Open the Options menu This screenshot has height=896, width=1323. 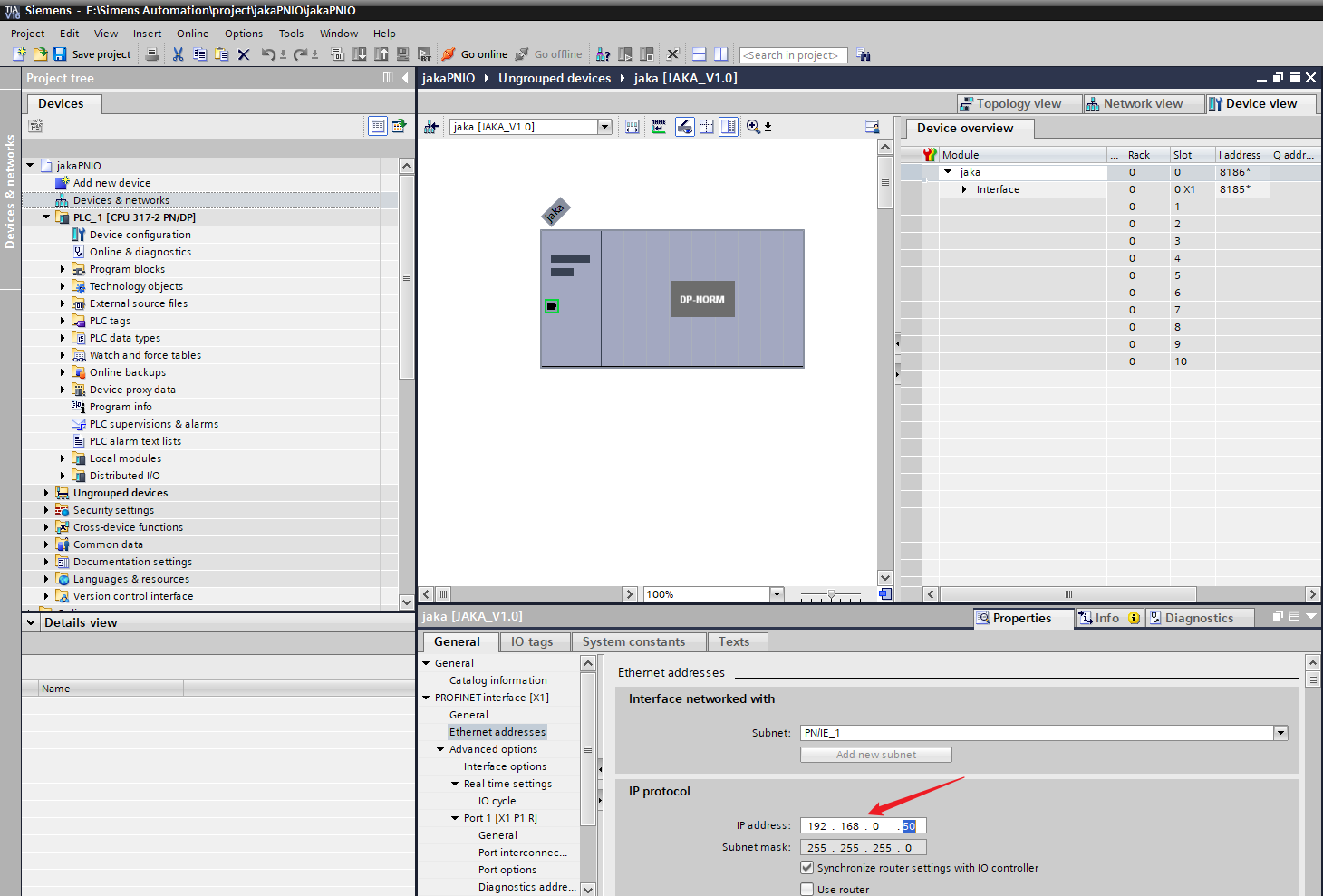pyautogui.click(x=244, y=34)
